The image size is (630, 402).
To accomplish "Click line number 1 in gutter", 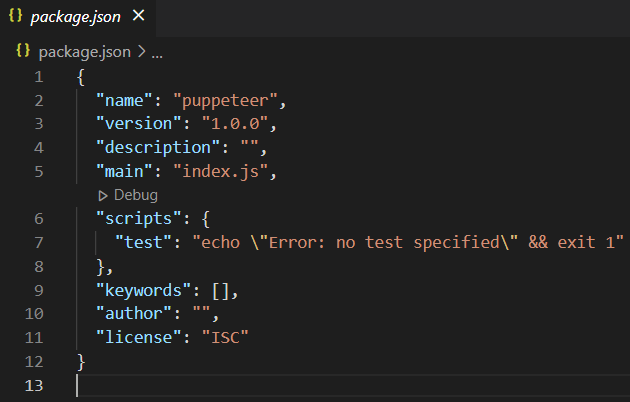I will (x=39, y=77).
